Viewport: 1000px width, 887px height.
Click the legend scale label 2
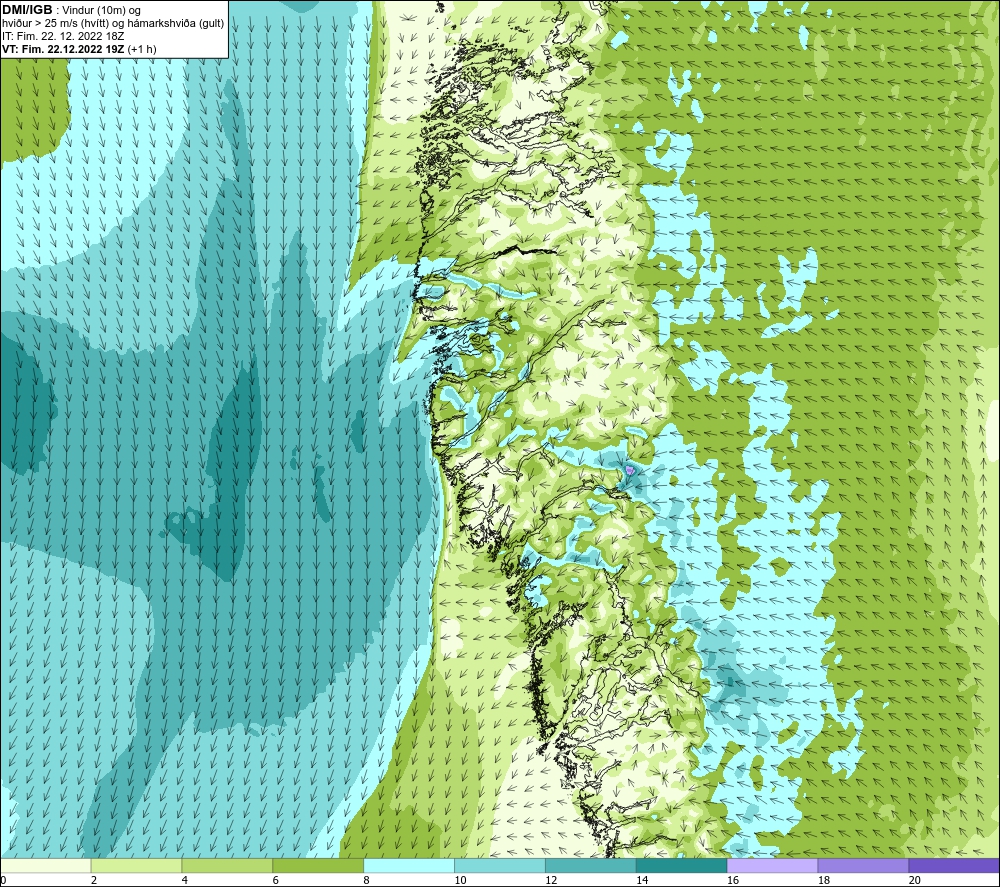(x=94, y=880)
